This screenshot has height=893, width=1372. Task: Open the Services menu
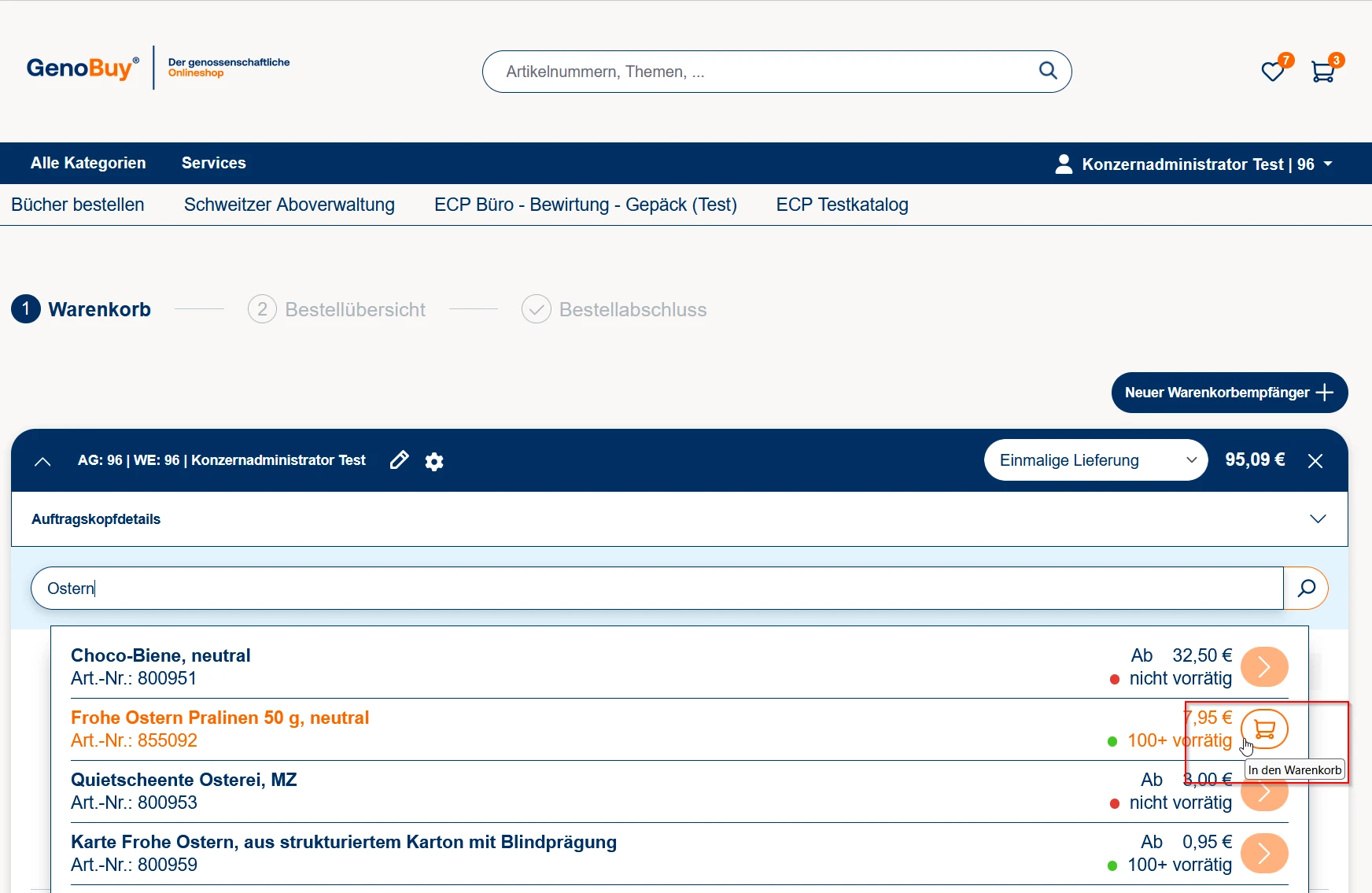(214, 163)
